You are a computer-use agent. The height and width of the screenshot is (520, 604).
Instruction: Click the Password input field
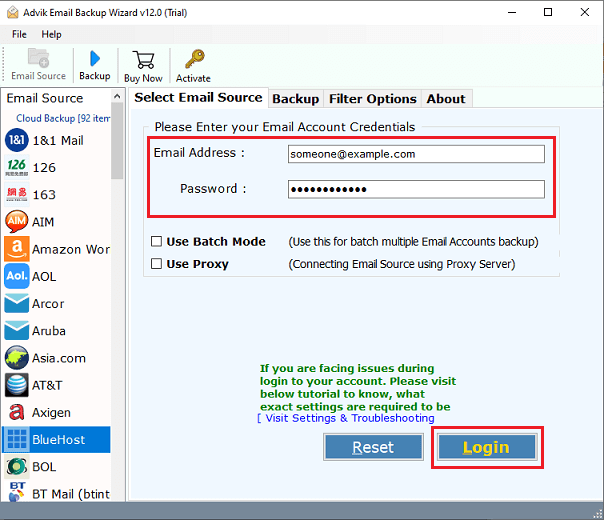416,189
